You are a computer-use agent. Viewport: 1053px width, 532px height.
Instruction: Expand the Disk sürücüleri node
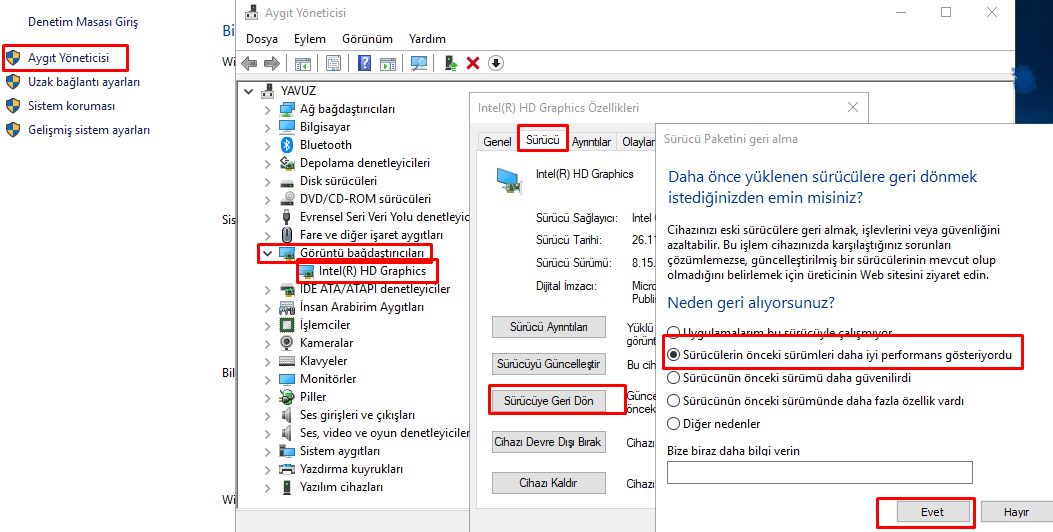point(268,181)
